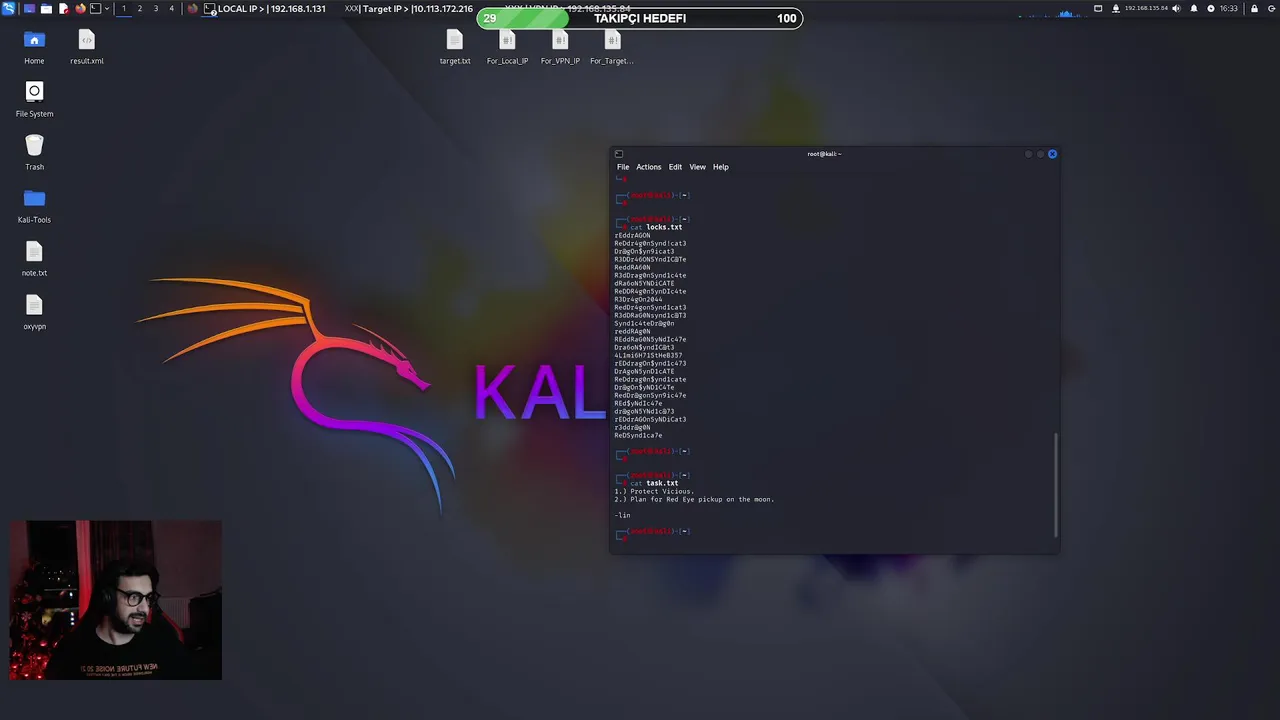Switch to workspace 4
1280x720 pixels.
click(x=172, y=8)
